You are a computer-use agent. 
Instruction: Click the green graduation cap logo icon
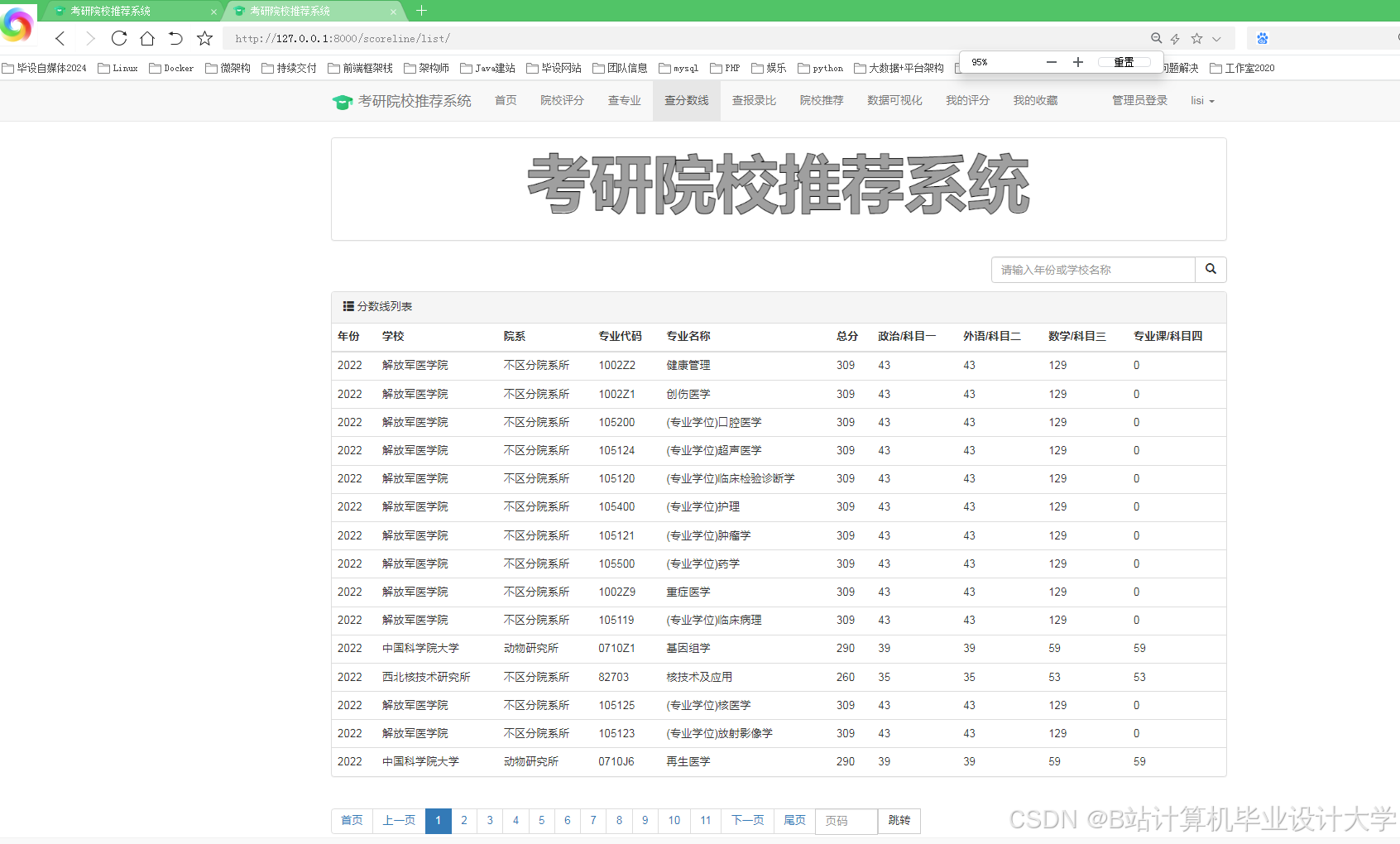tap(343, 100)
